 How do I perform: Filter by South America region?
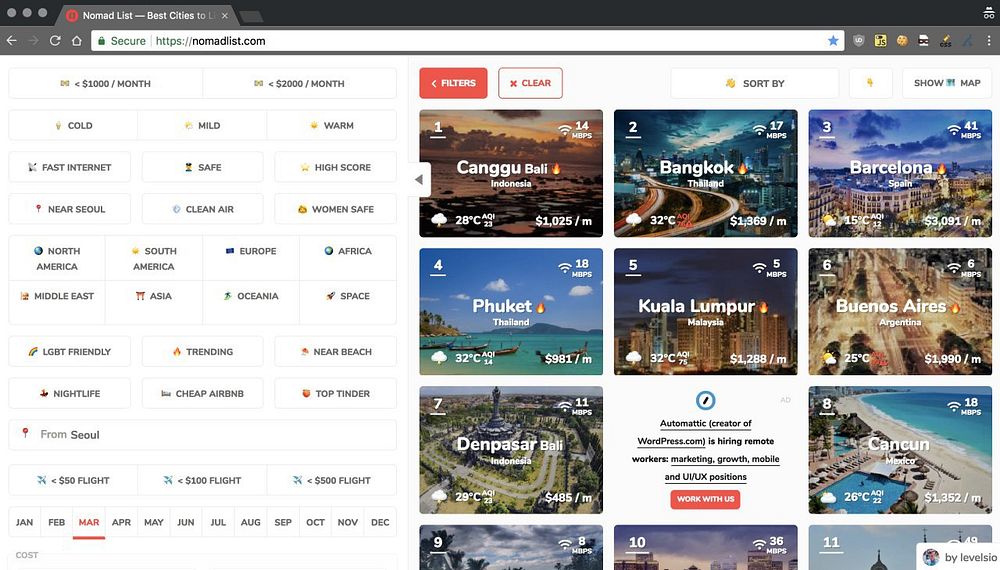click(154, 258)
